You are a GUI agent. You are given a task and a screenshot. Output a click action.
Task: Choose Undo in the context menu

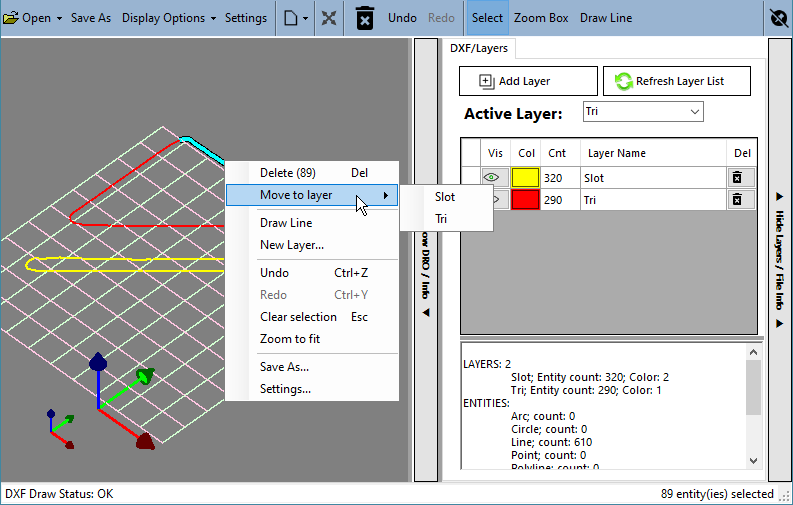tap(312, 273)
